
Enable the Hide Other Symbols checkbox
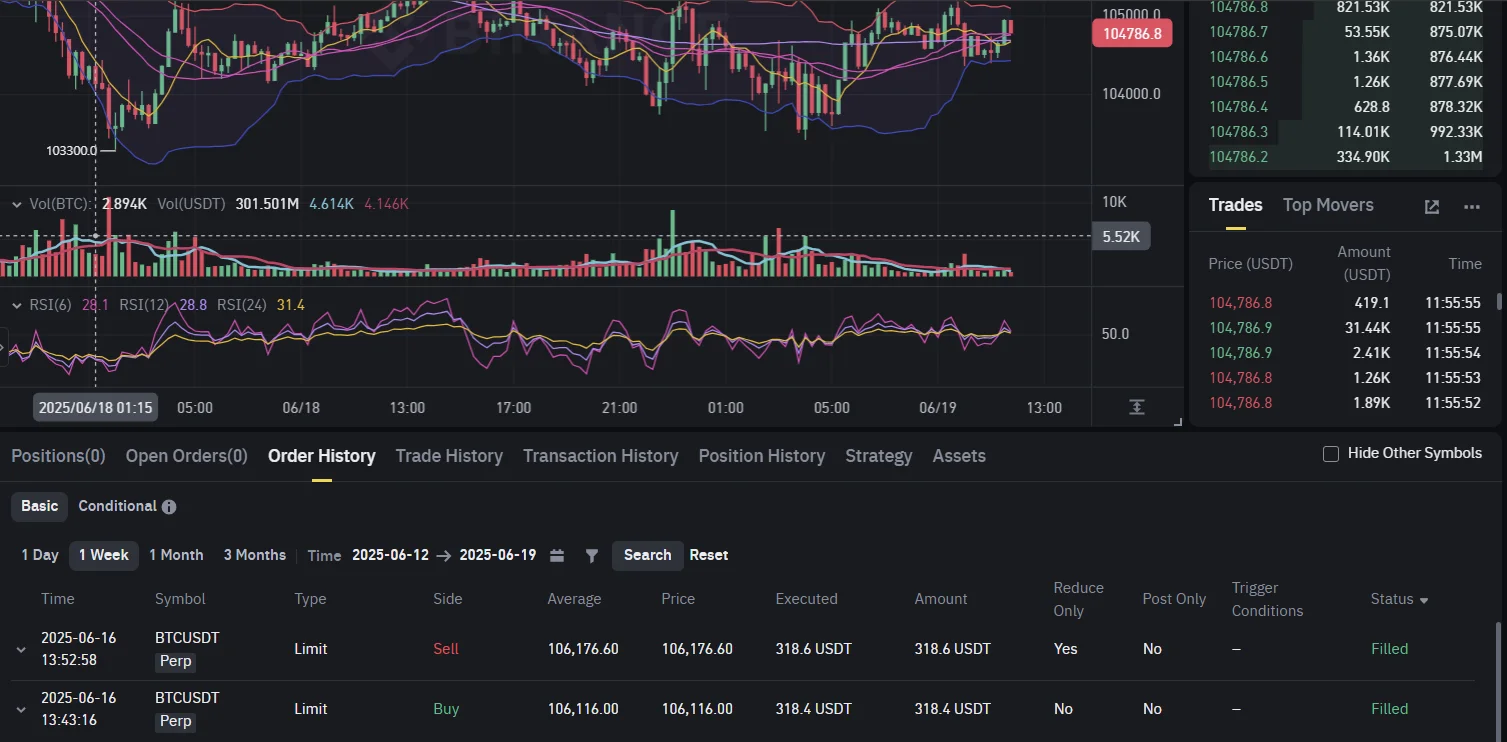point(1330,454)
